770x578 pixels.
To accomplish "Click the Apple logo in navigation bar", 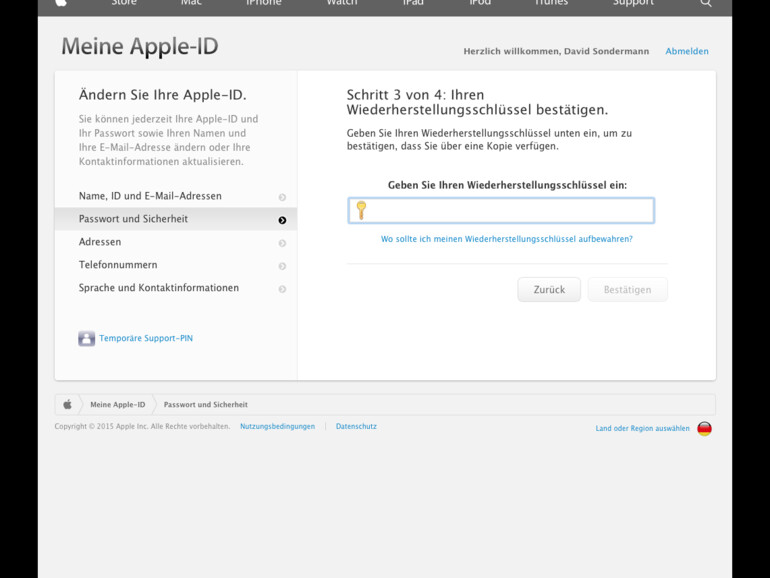I will coord(61,3).
